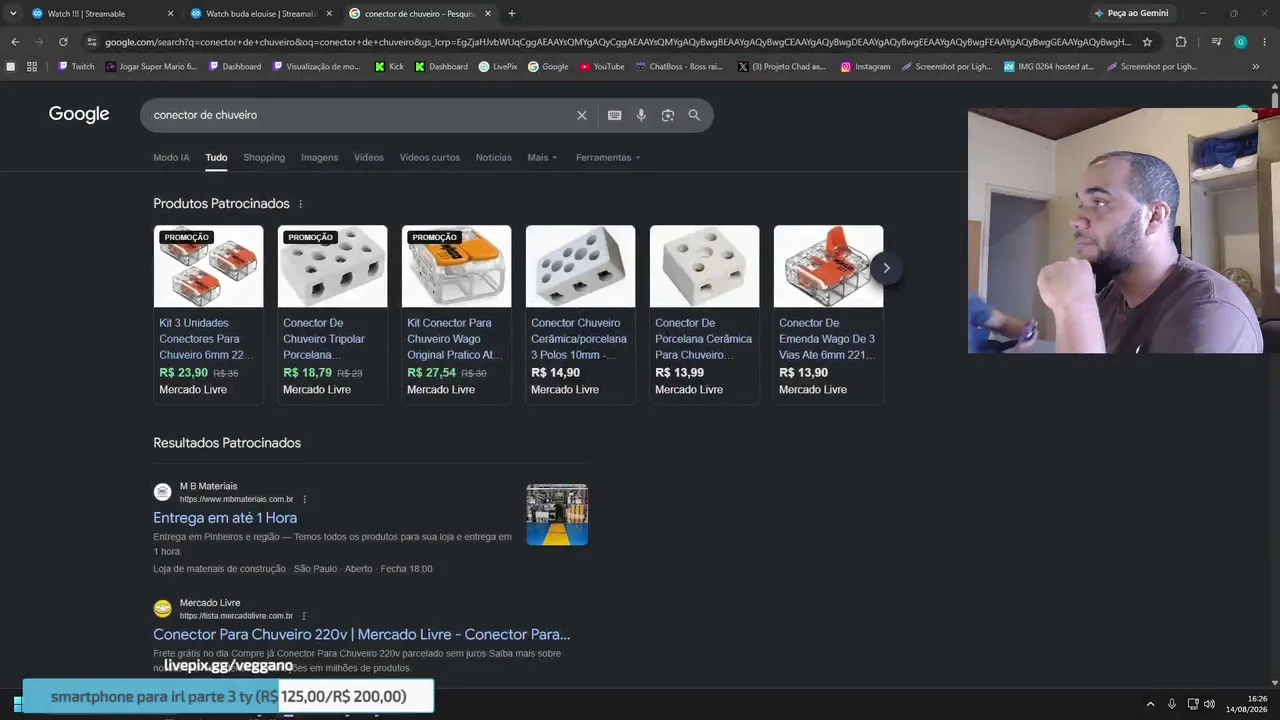Open options menu for M B Materiais ad
The height and width of the screenshot is (720, 1280).
point(304,499)
